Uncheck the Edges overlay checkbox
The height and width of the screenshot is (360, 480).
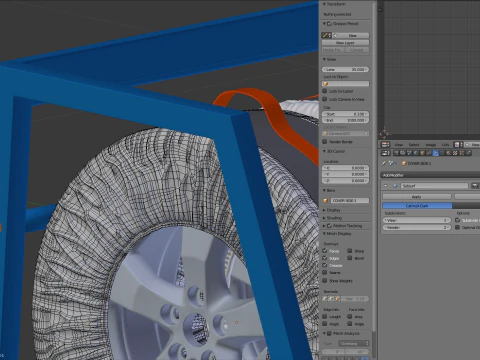click(x=325, y=258)
